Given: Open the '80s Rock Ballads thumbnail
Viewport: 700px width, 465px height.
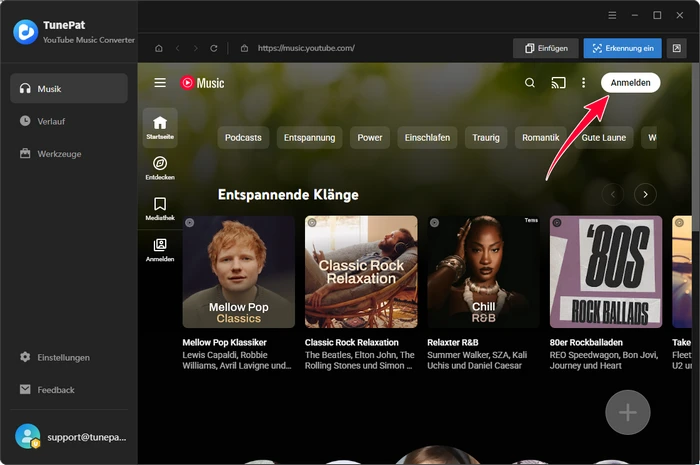Looking at the screenshot, I should coord(606,272).
